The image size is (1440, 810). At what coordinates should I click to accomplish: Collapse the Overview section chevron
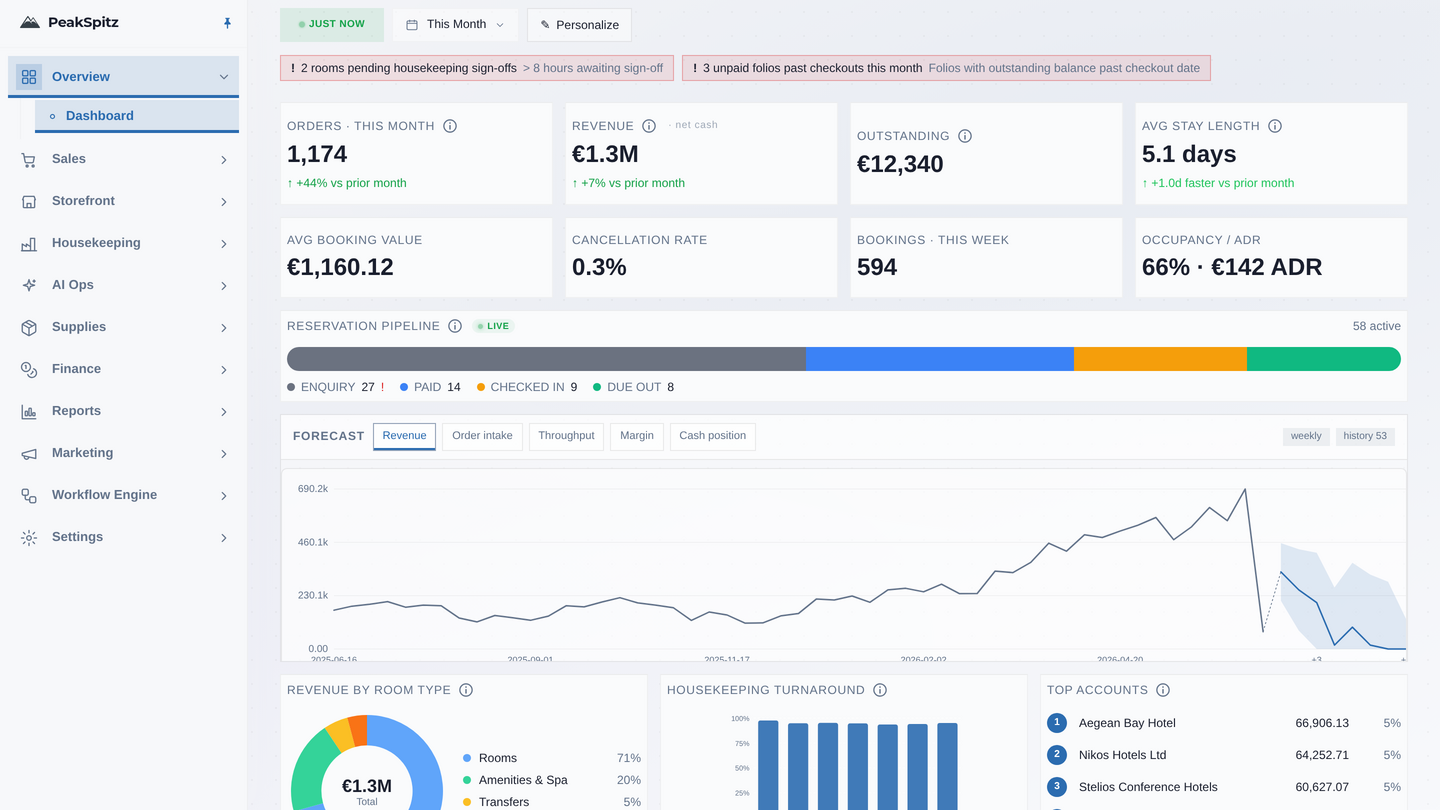pyautogui.click(x=224, y=77)
